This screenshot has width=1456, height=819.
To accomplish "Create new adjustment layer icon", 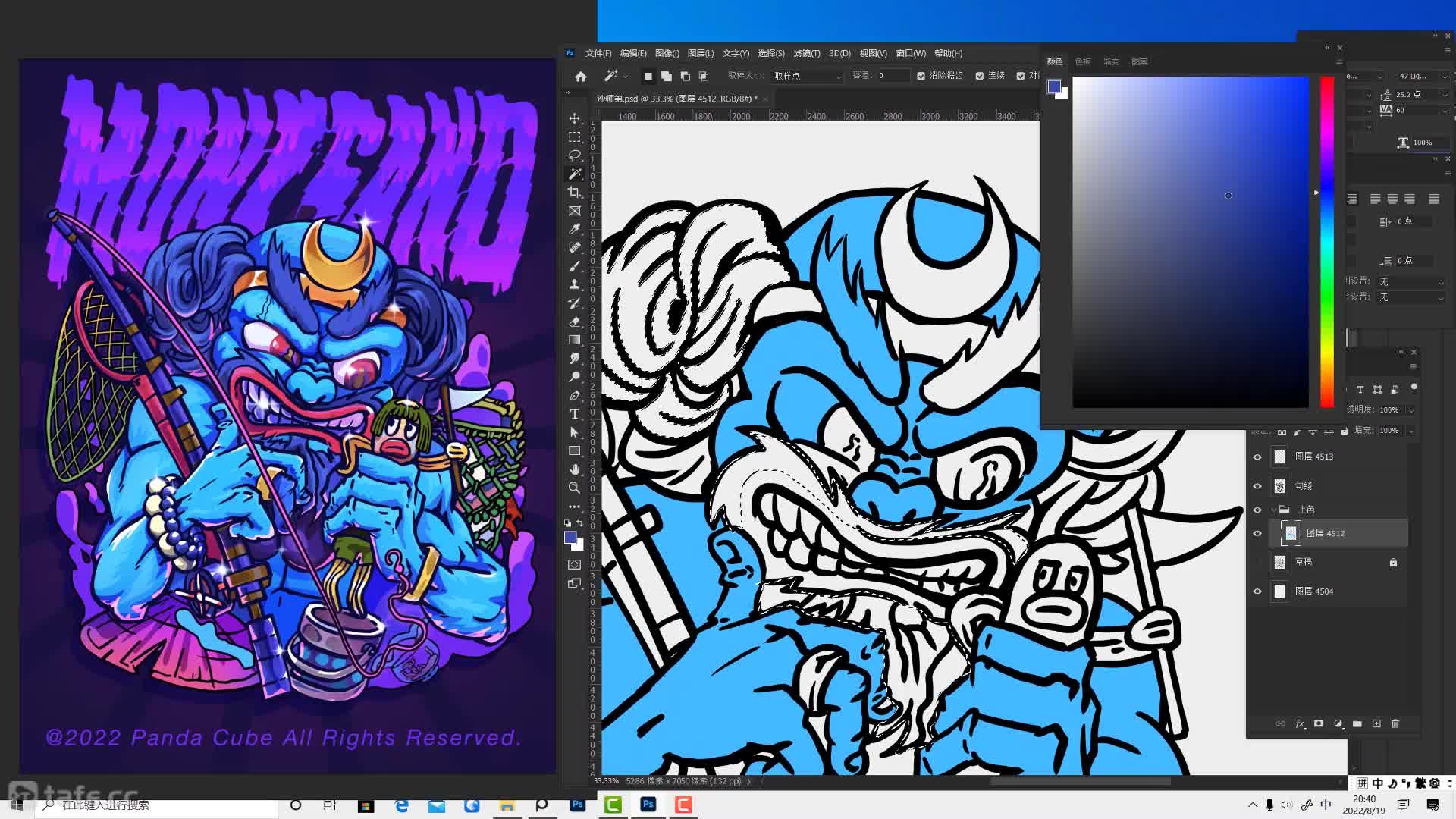I will (1338, 723).
